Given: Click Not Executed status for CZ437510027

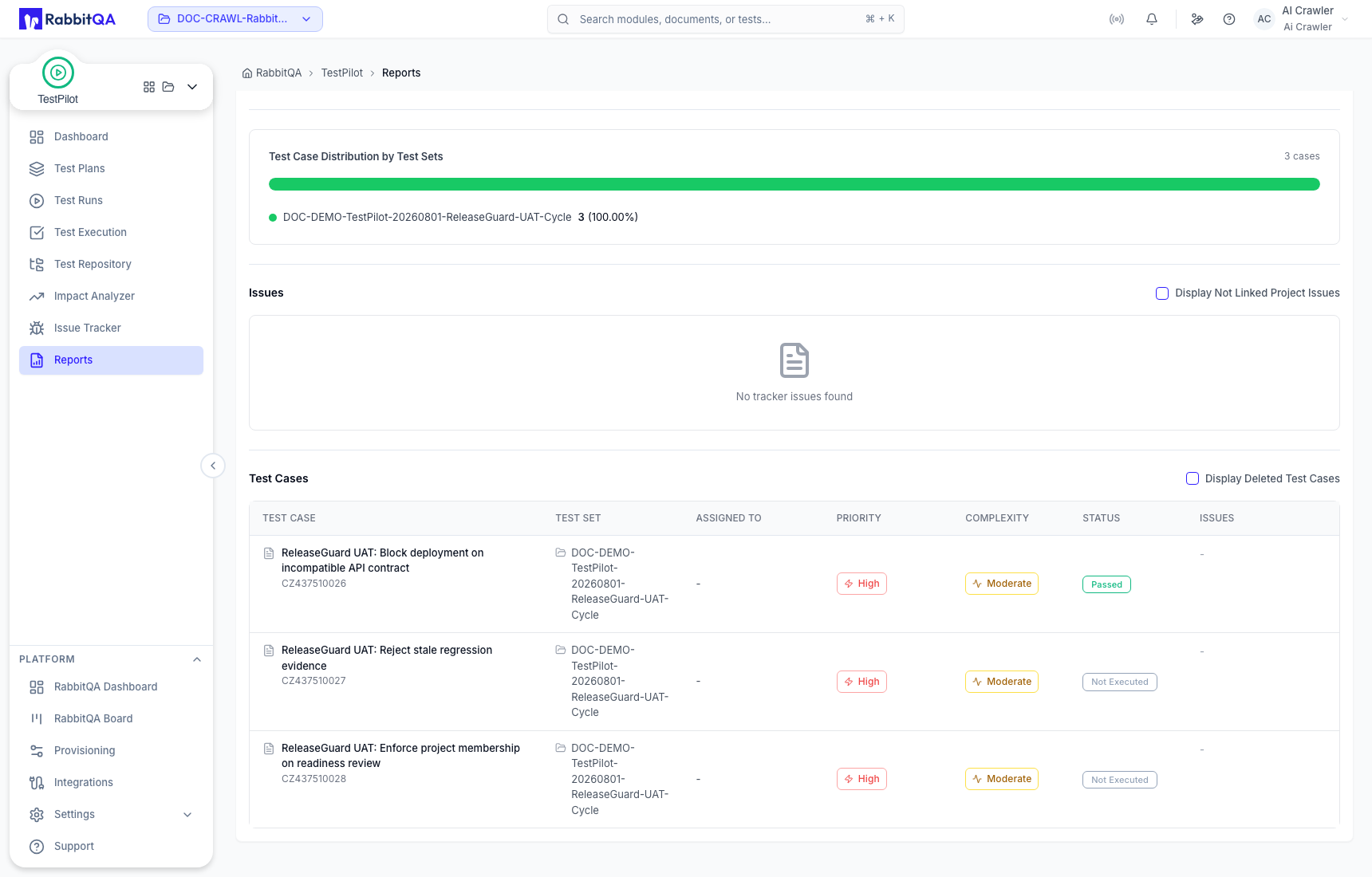Looking at the screenshot, I should 1120,682.
